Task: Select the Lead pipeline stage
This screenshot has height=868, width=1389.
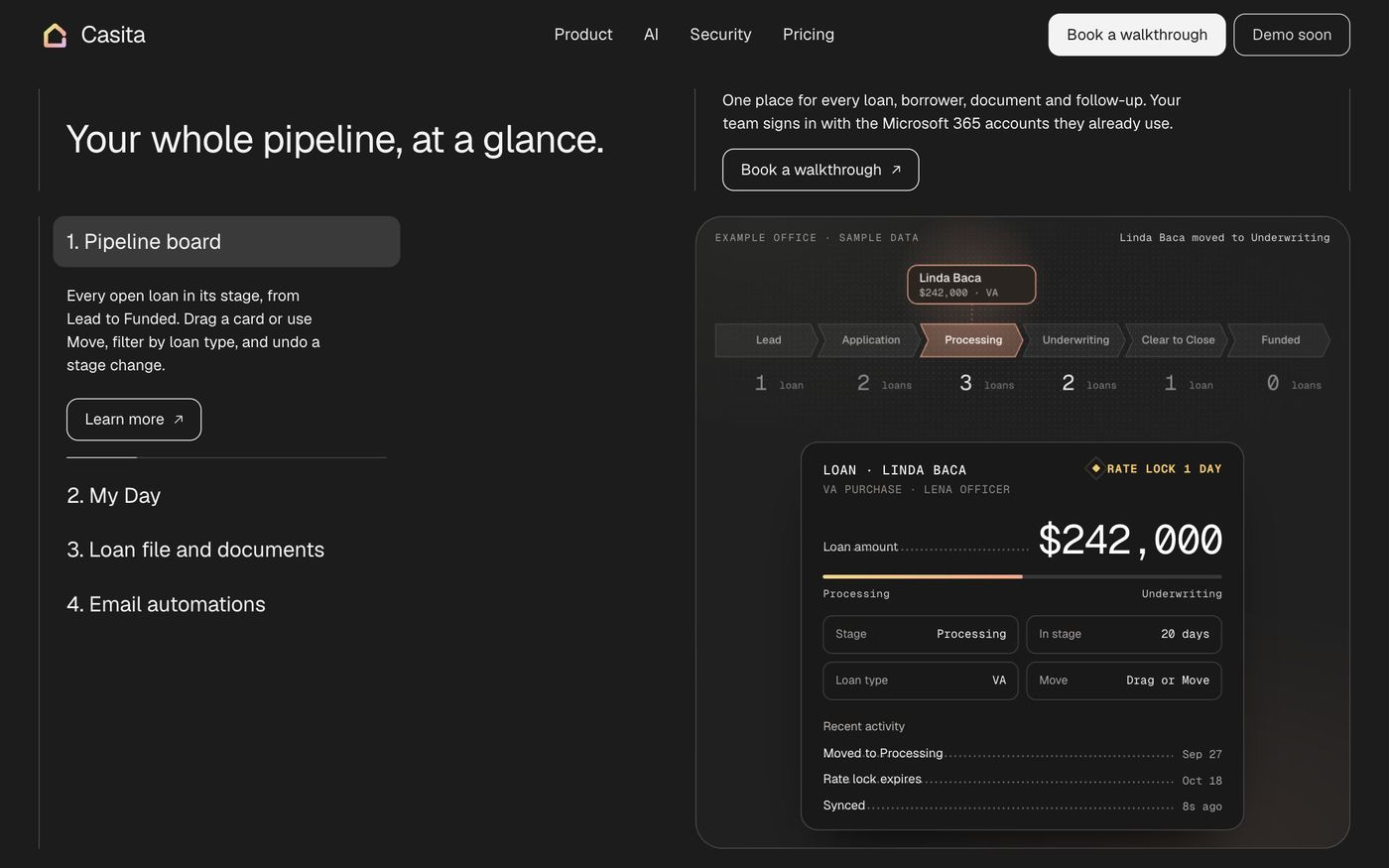Action: (x=767, y=340)
